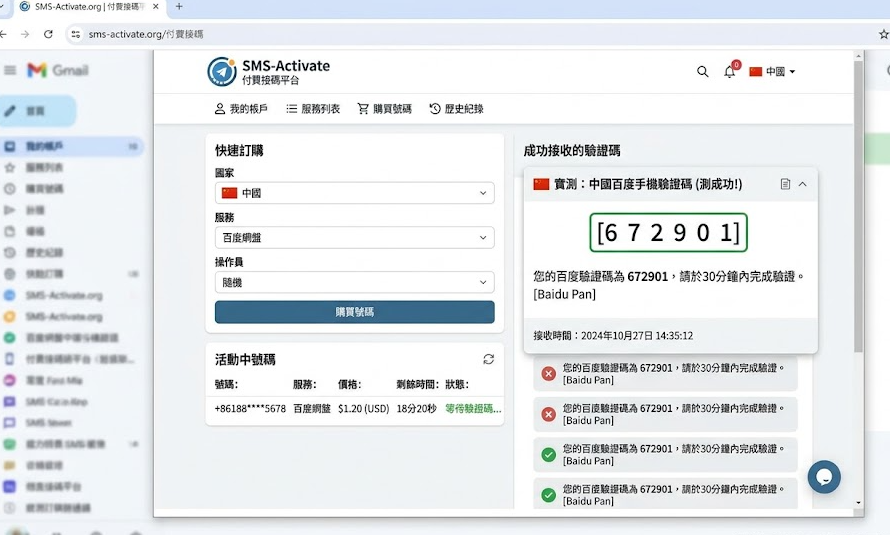Click the Gmail logo
890x535 pixels.
pos(58,70)
